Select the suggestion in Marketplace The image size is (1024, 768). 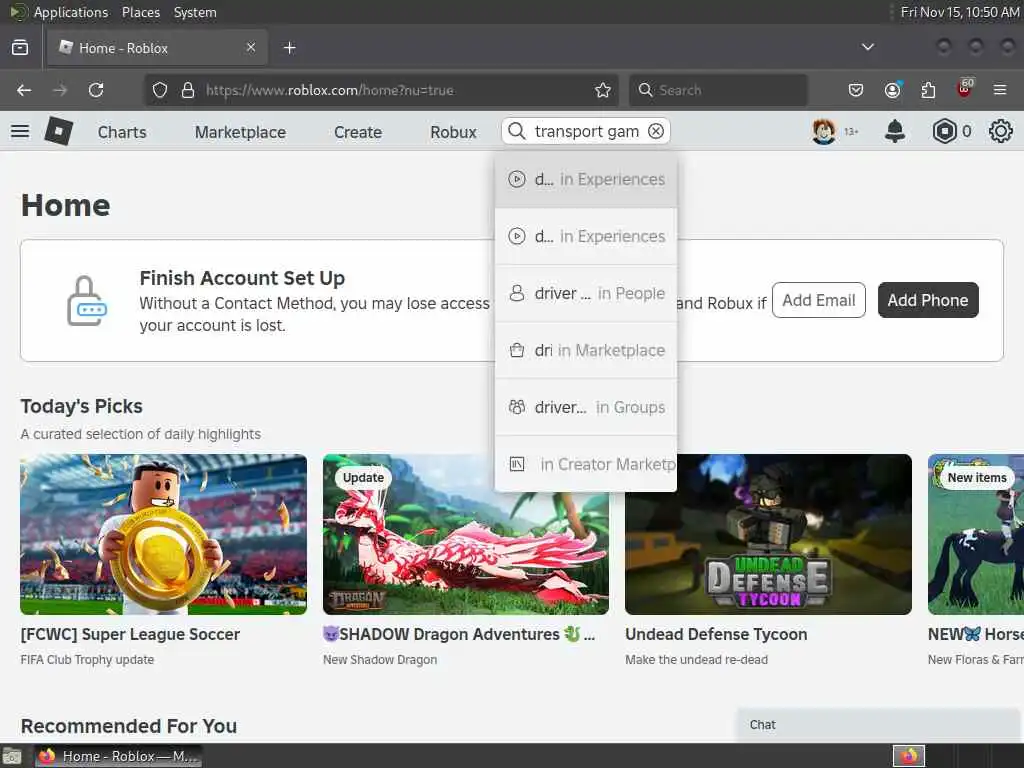point(586,351)
